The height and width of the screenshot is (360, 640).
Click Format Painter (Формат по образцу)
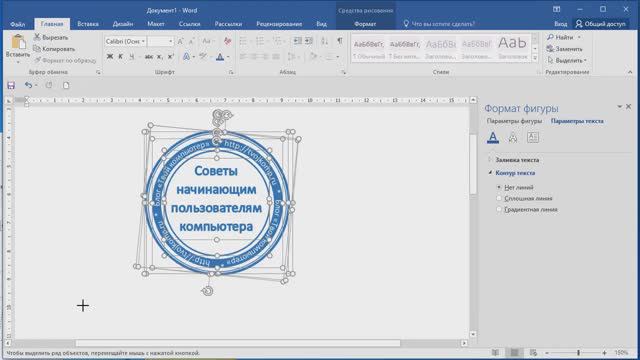(x=65, y=60)
